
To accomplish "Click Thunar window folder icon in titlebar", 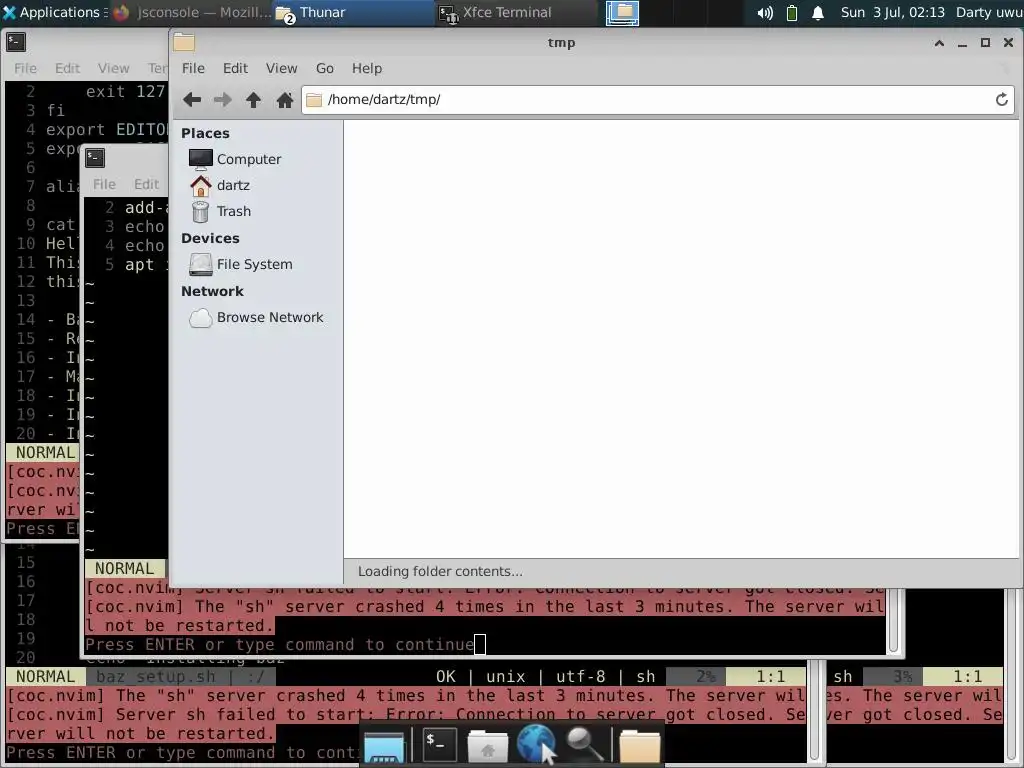I will pyautogui.click(x=184, y=42).
